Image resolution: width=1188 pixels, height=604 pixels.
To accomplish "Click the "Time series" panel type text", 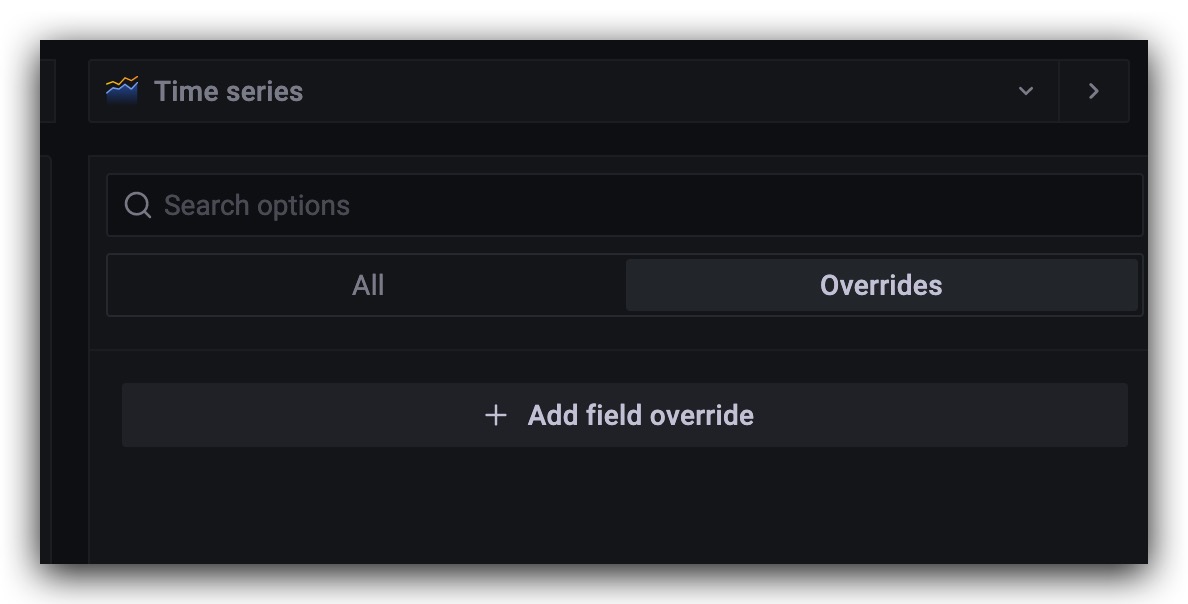I will [228, 91].
